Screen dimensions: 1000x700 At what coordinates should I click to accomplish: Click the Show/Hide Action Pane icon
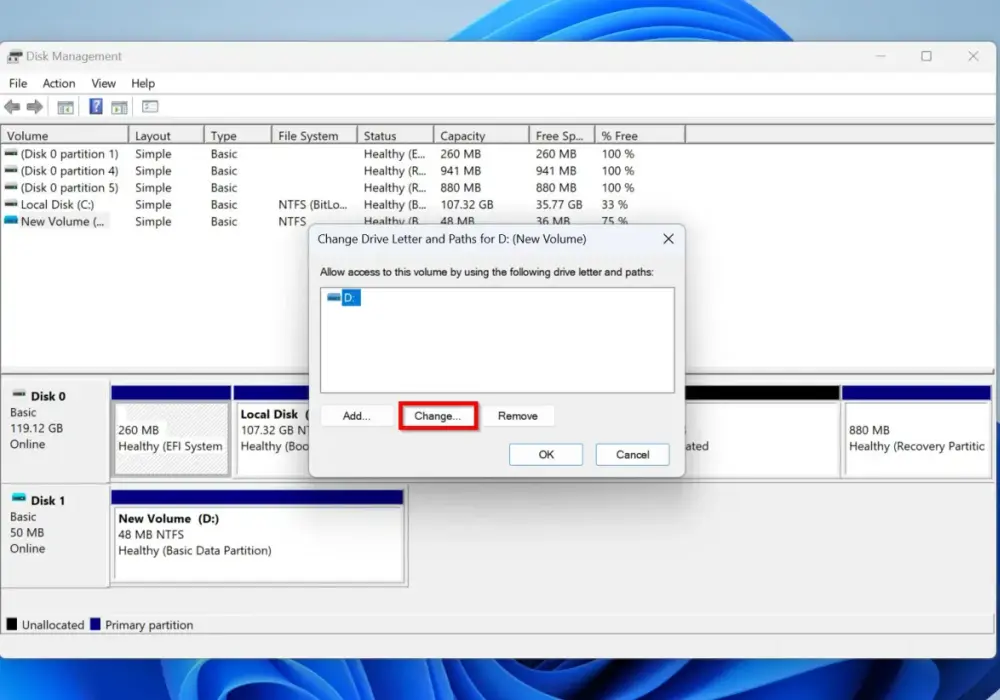(x=119, y=107)
